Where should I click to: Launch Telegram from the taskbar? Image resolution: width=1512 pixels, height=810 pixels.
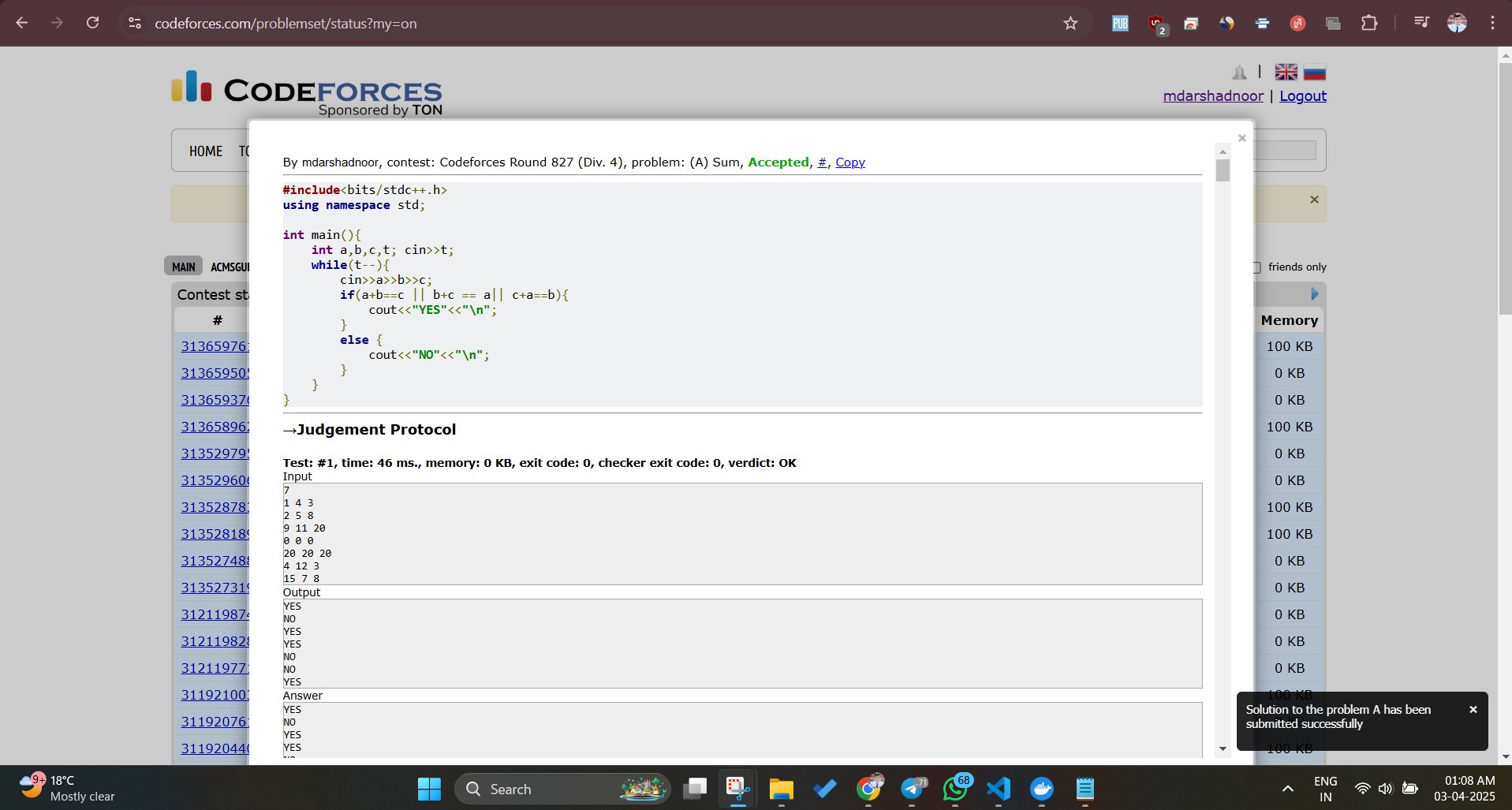point(912,789)
